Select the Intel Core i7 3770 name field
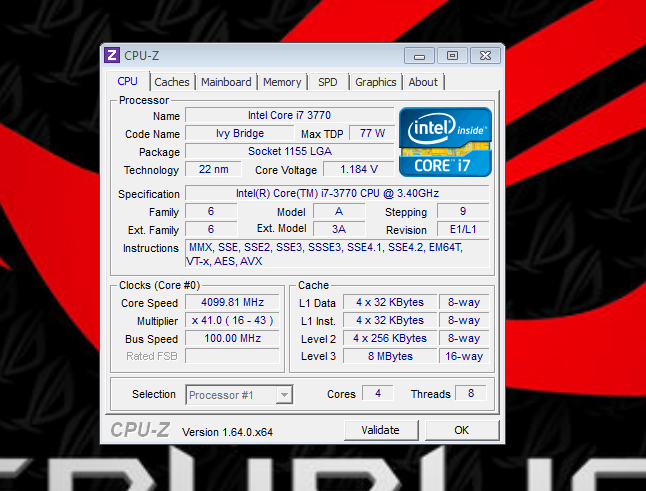This screenshot has height=491, width=646. 289,115
